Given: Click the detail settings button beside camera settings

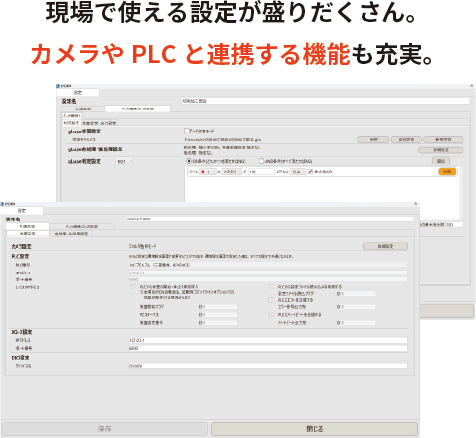Looking at the screenshot, I should coord(385,246).
